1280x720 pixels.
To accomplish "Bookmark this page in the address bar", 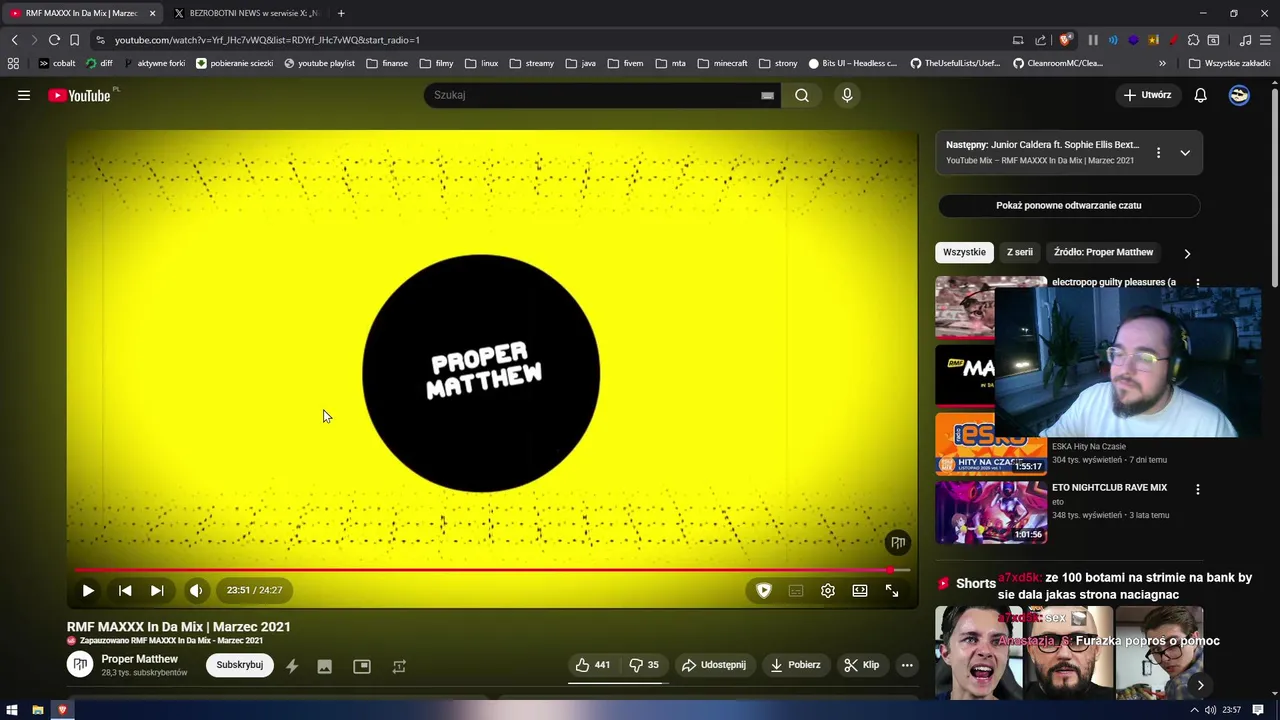I will [x=74, y=40].
